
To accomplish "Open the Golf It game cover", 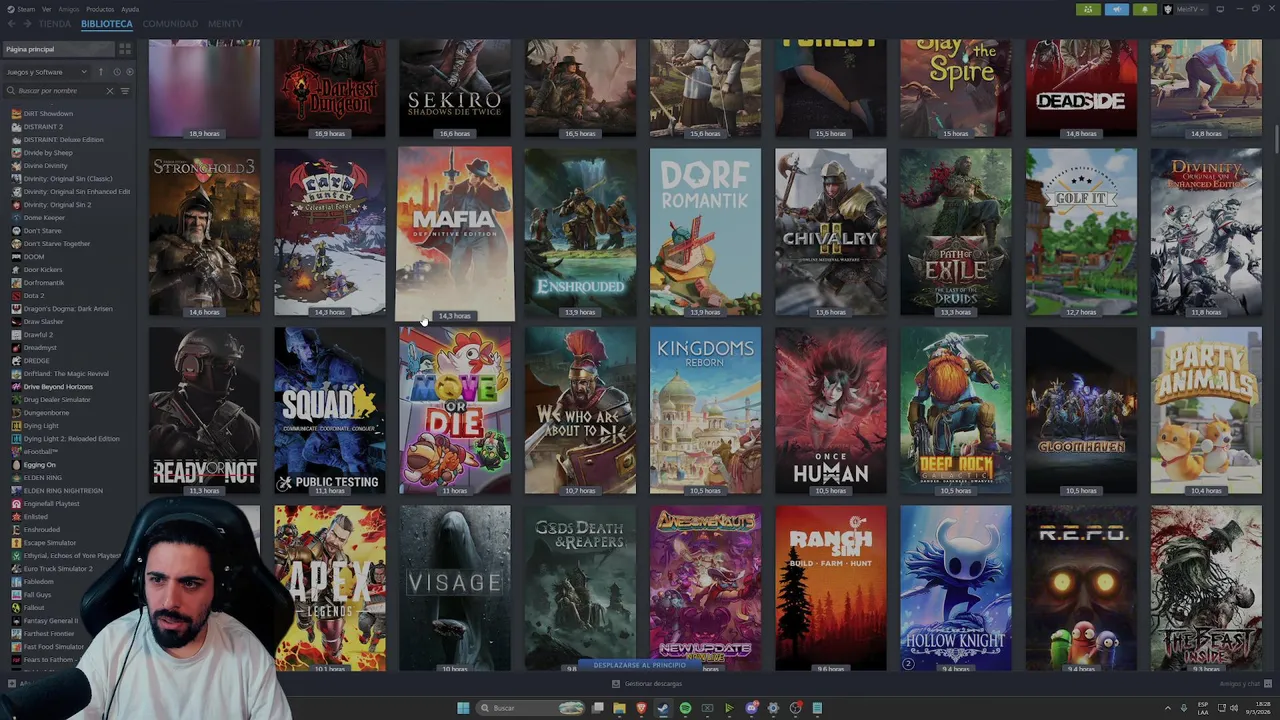I will 1081,232.
